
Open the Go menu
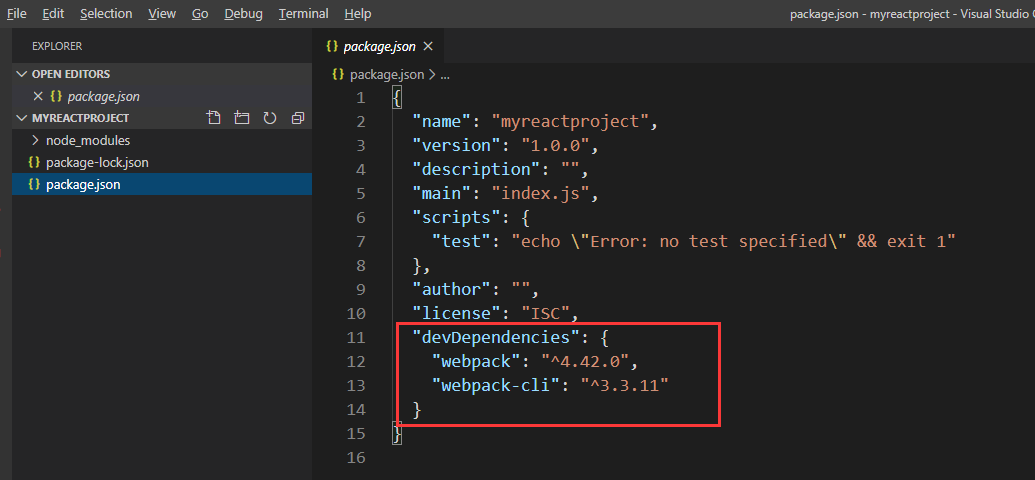(200, 13)
